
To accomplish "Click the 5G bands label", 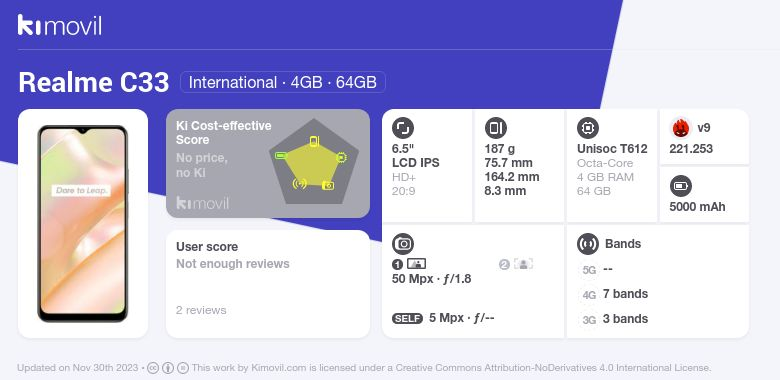I will (x=589, y=270).
